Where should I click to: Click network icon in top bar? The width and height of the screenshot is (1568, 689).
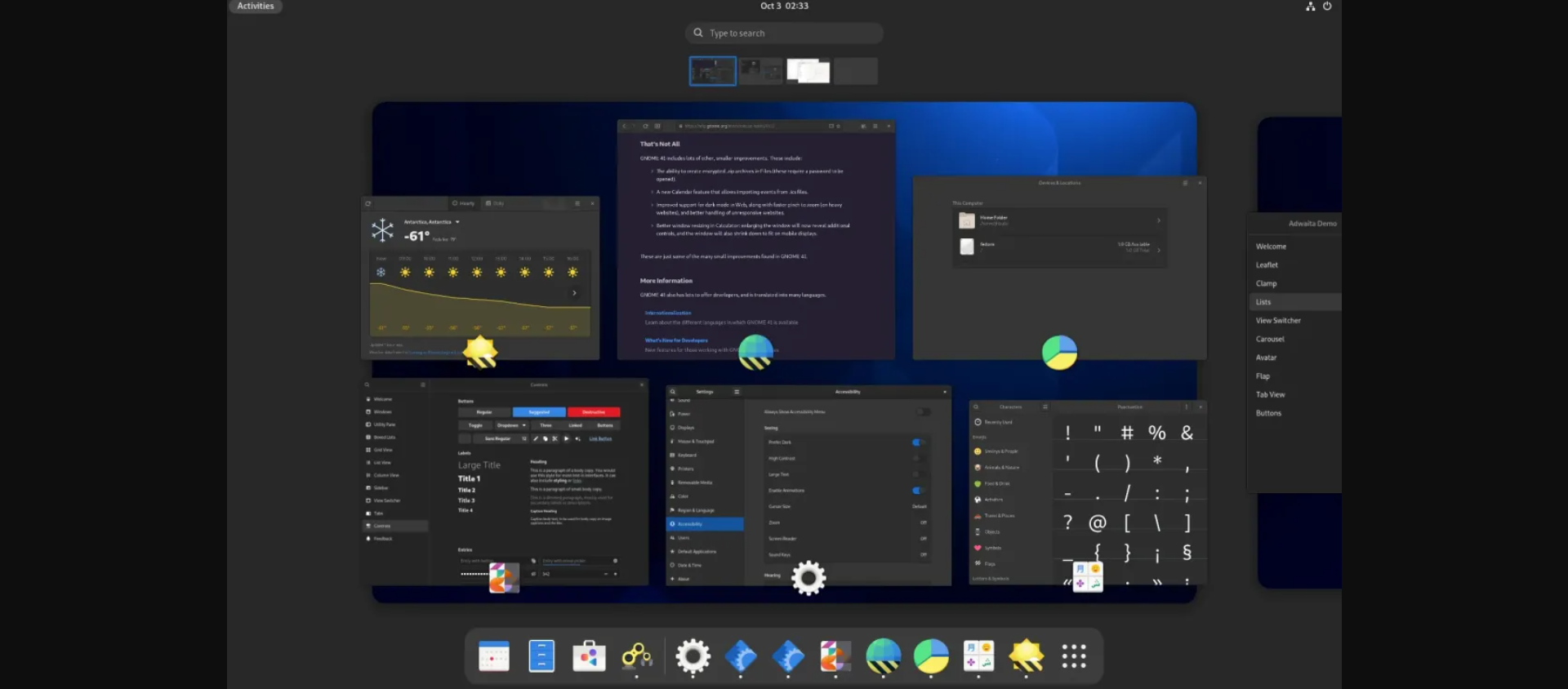[x=1310, y=6]
